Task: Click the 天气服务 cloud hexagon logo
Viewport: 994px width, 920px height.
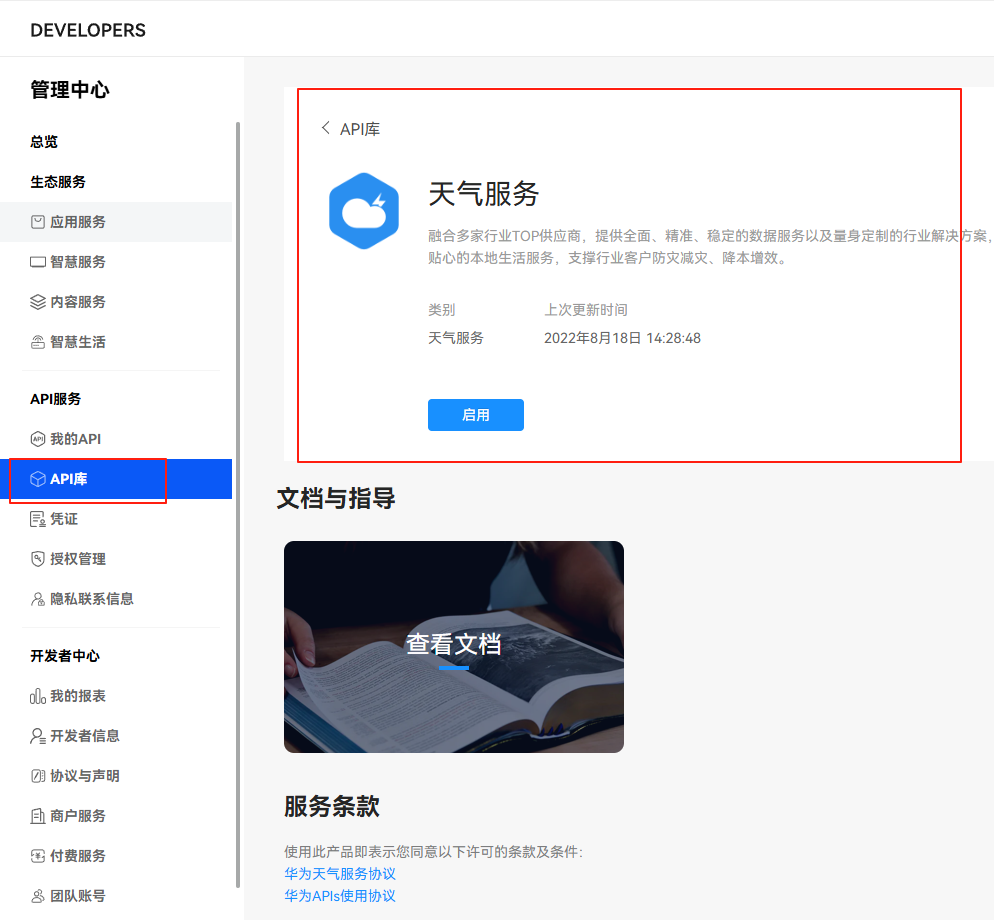Action: click(364, 211)
